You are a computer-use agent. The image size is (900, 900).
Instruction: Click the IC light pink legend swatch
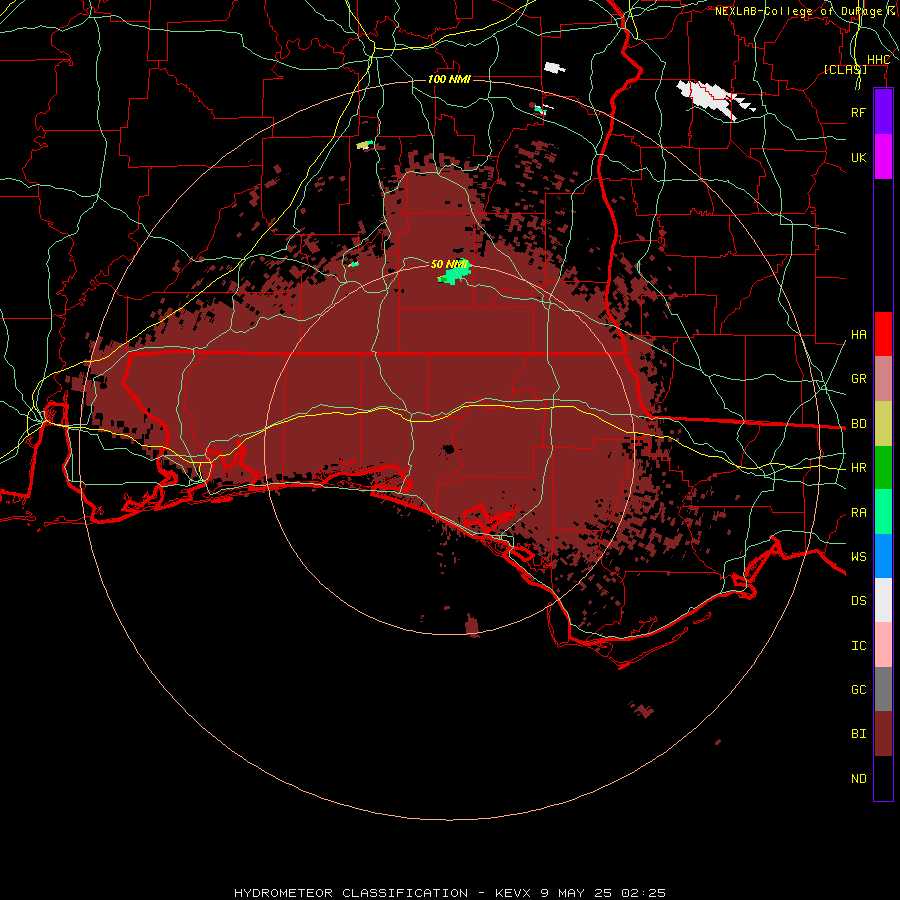click(x=883, y=645)
